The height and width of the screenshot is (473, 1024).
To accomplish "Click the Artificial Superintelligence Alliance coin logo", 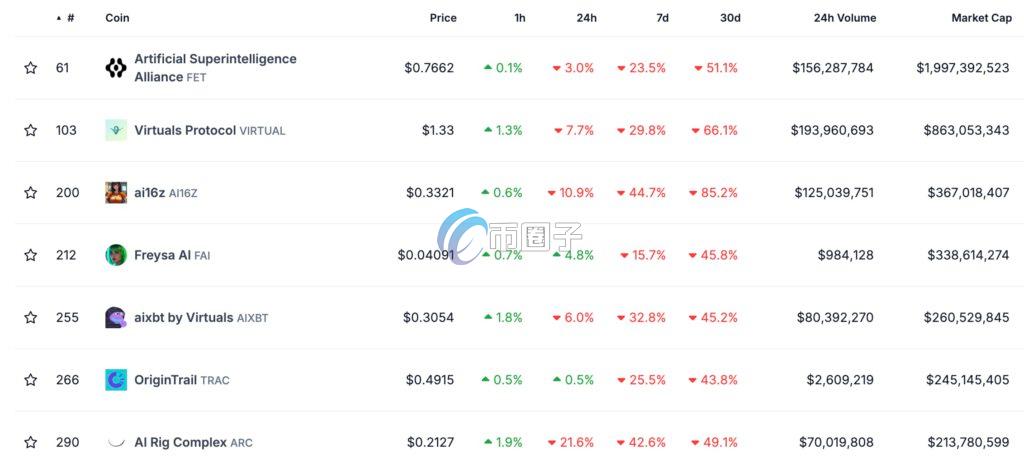I will coord(116,68).
